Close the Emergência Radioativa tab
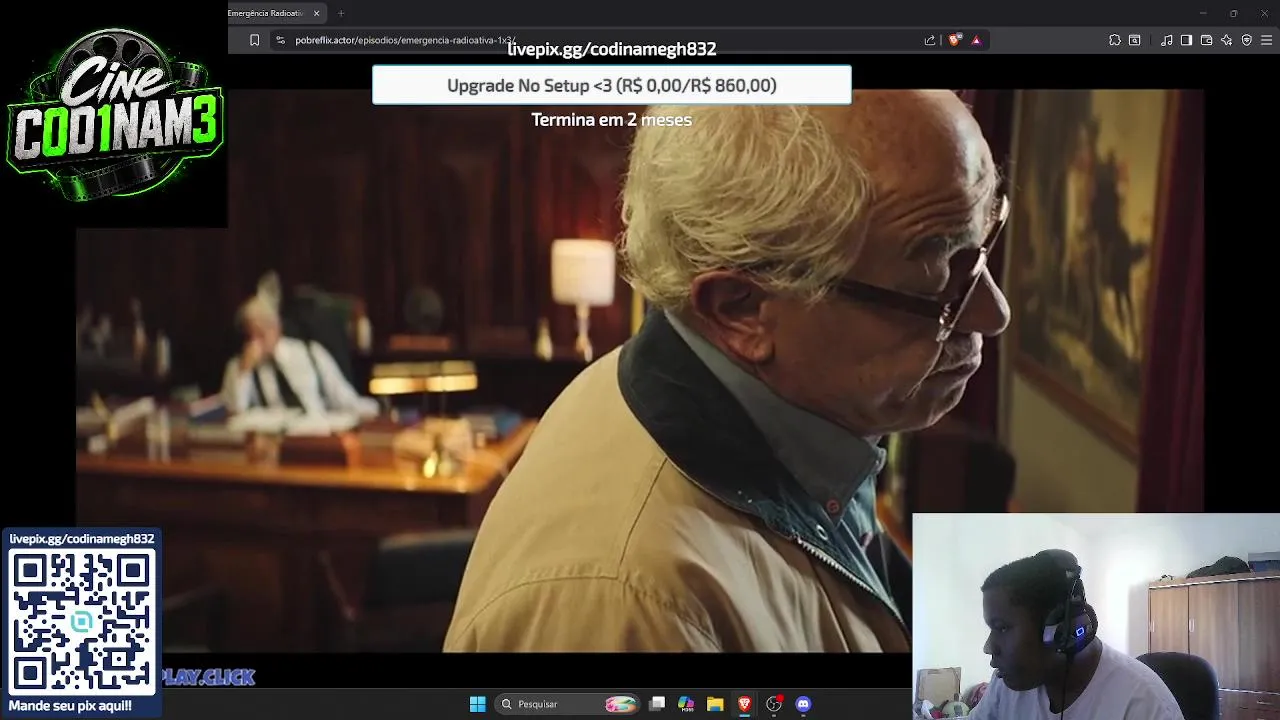 (317, 13)
